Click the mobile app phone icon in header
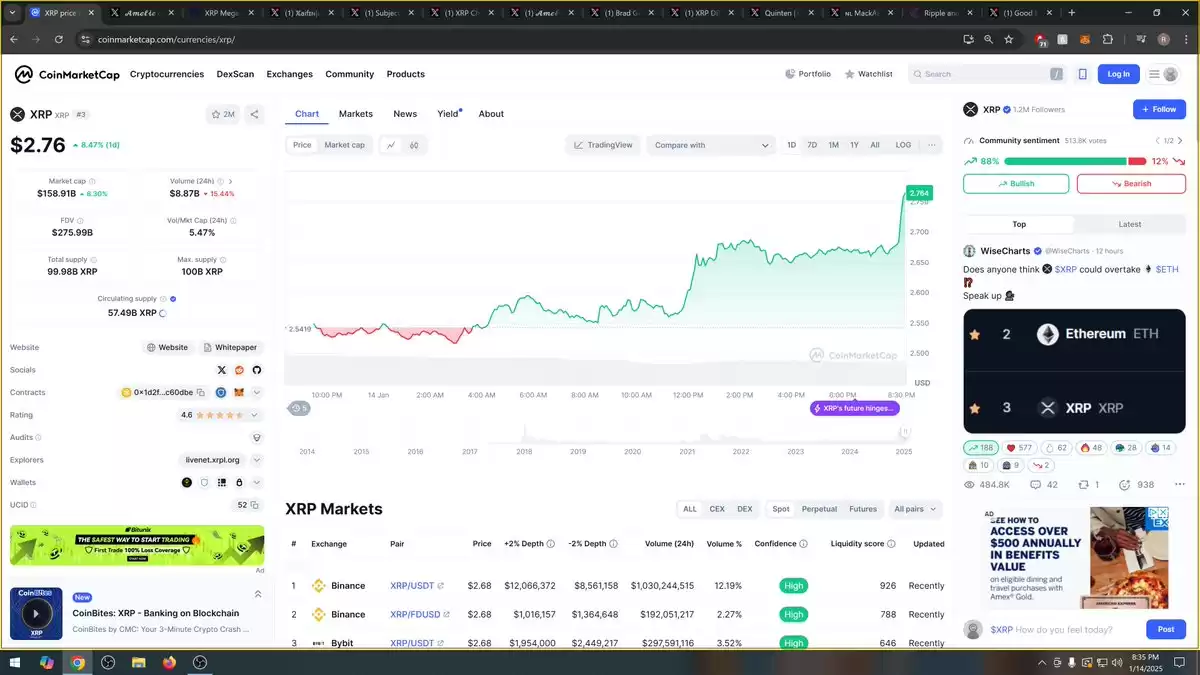Screen dimensions: 1200x675 [1082, 74]
